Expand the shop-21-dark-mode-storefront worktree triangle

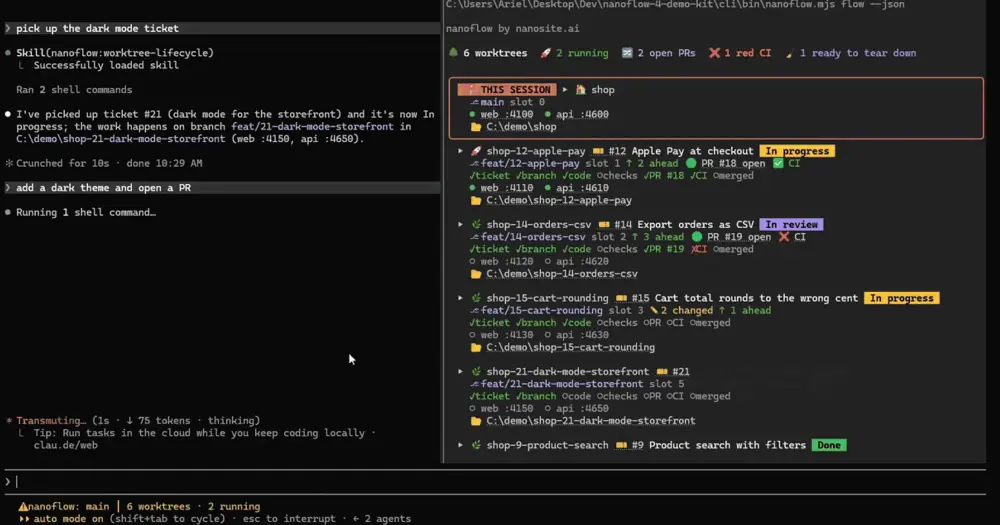point(460,371)
